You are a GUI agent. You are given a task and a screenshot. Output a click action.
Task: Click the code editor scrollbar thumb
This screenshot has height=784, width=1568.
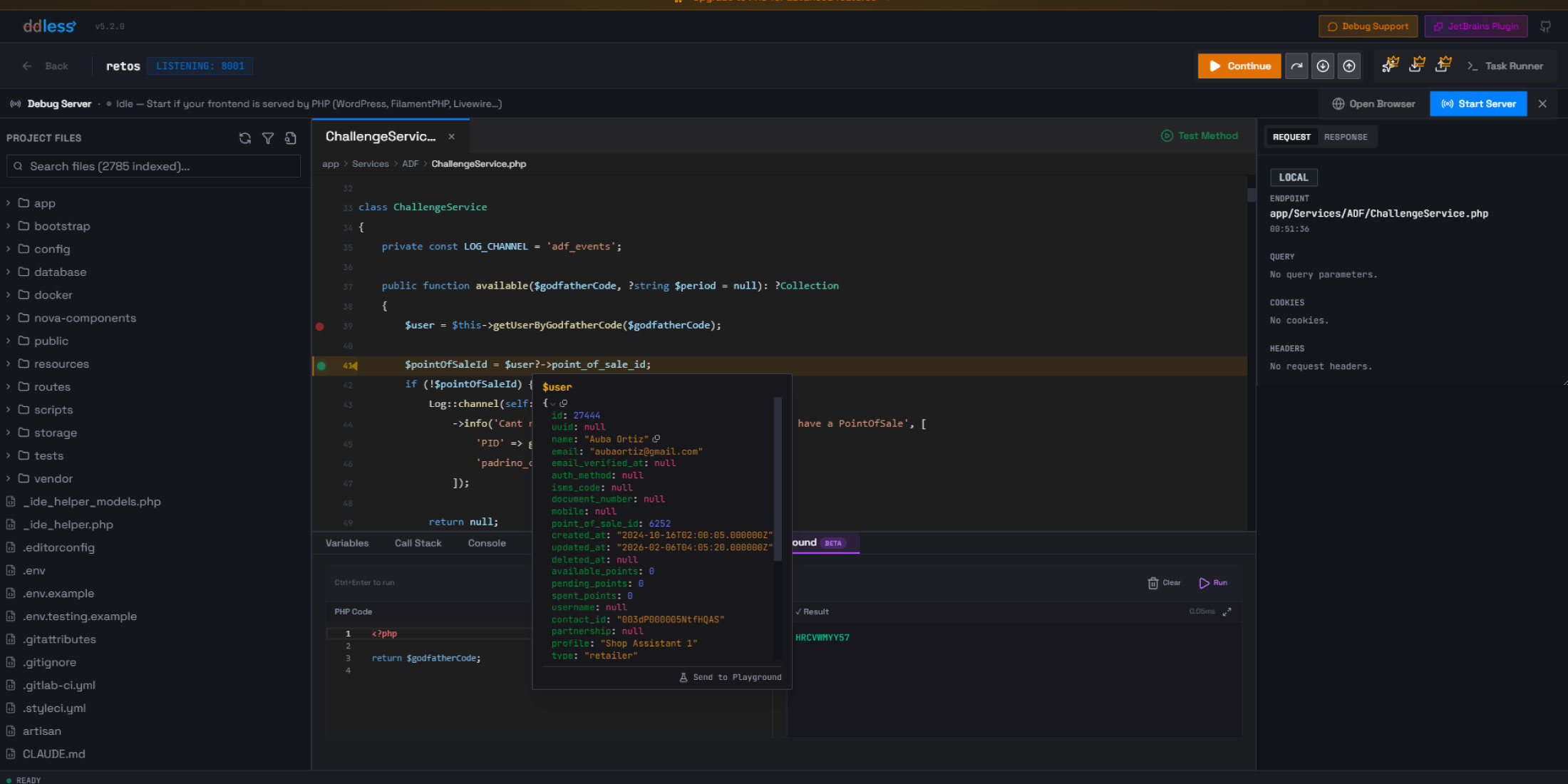(1252, 195)
